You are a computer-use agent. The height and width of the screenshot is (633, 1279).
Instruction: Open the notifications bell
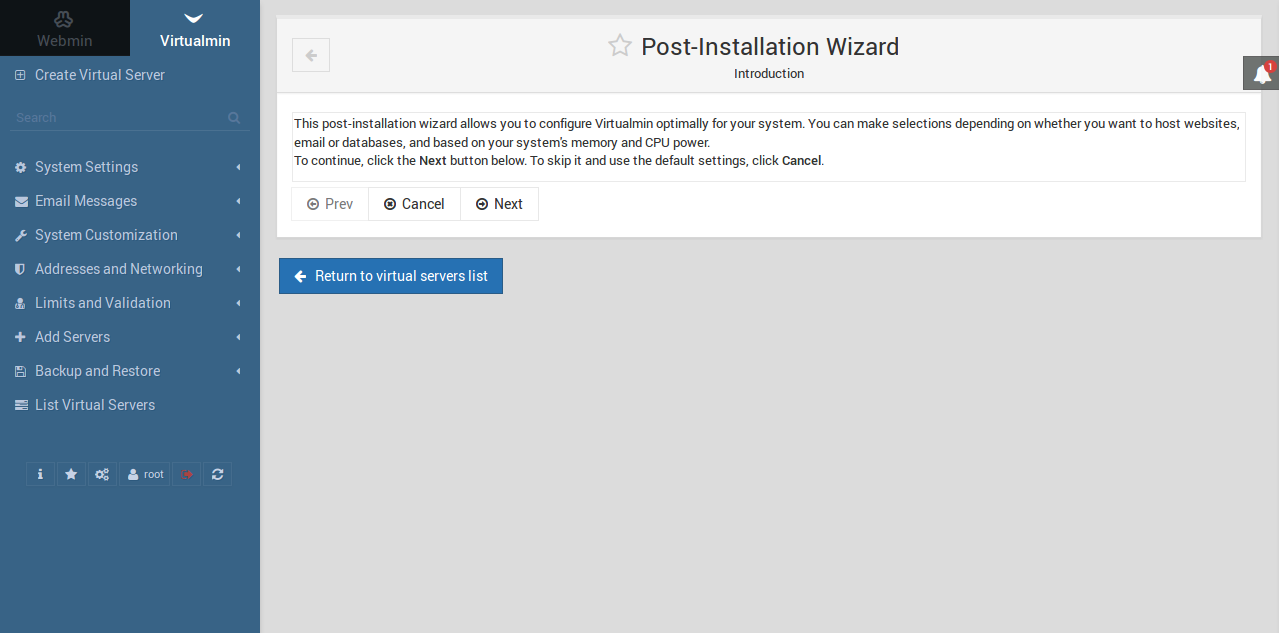[1261, 74]
